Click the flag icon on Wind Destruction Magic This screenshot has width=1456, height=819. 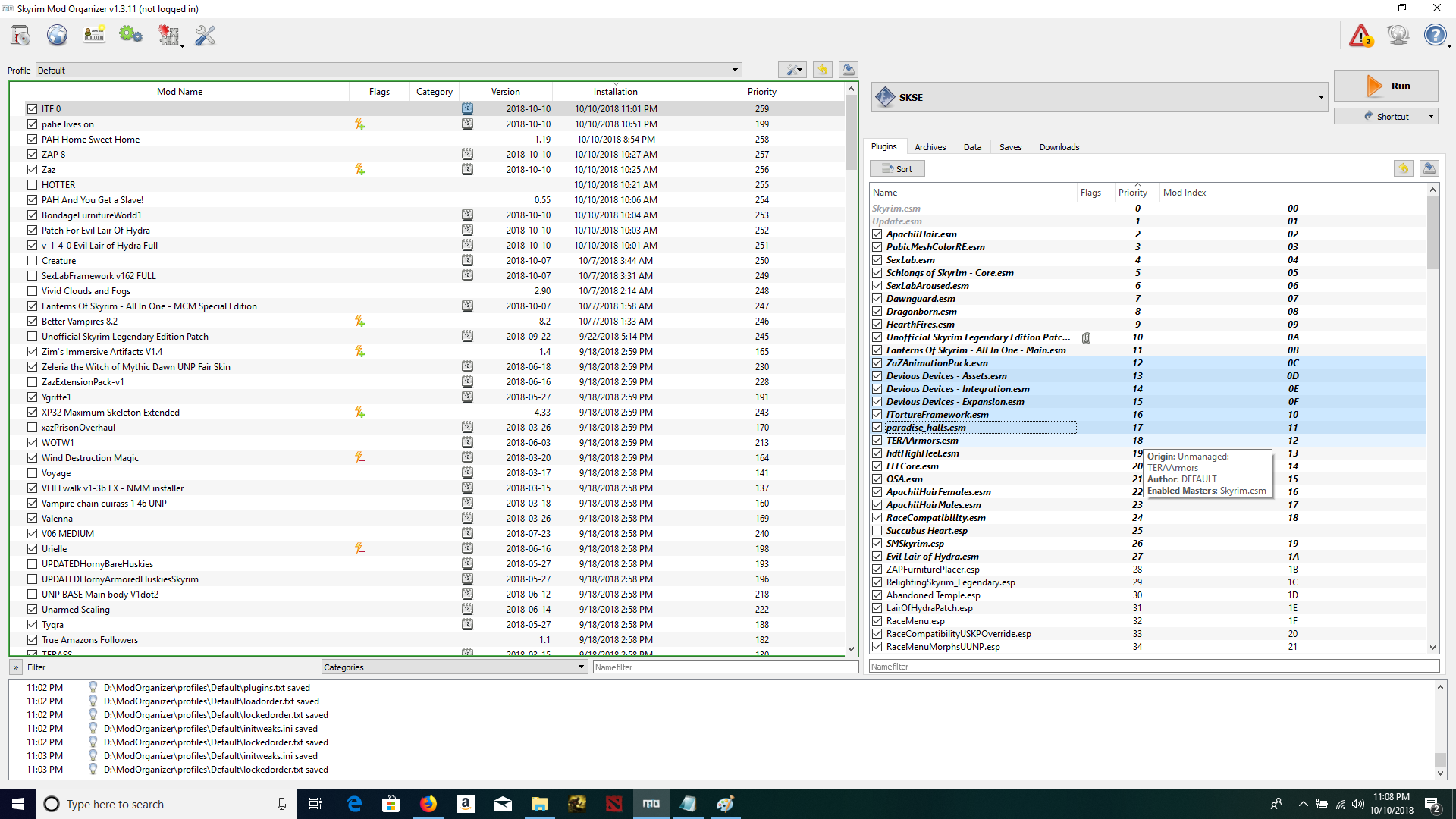(359, 457)
